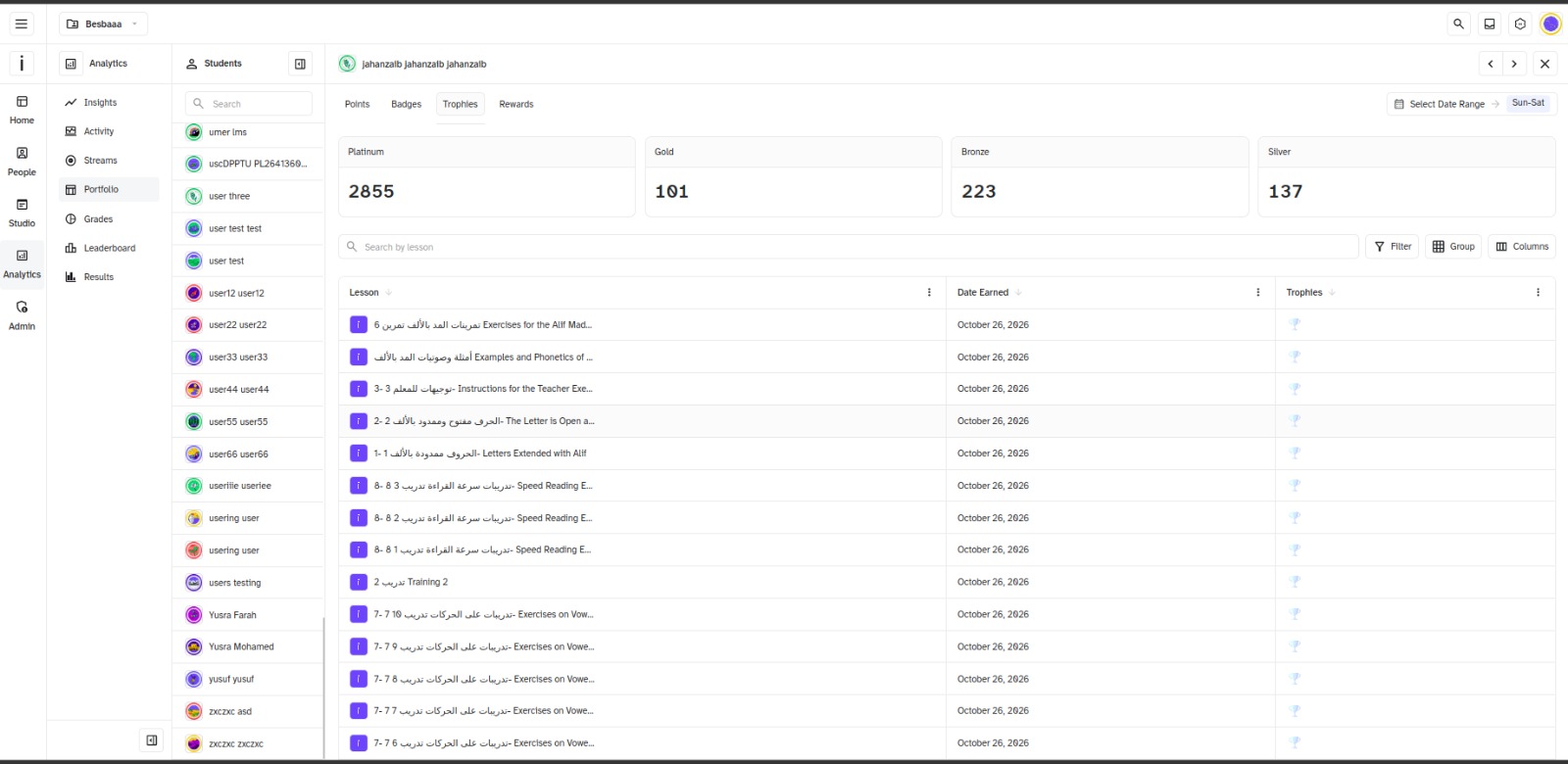Open the search icon in top bar
Image resolution: width=1568 pixels, height=764 pixels.
(x=1458, y=24)
